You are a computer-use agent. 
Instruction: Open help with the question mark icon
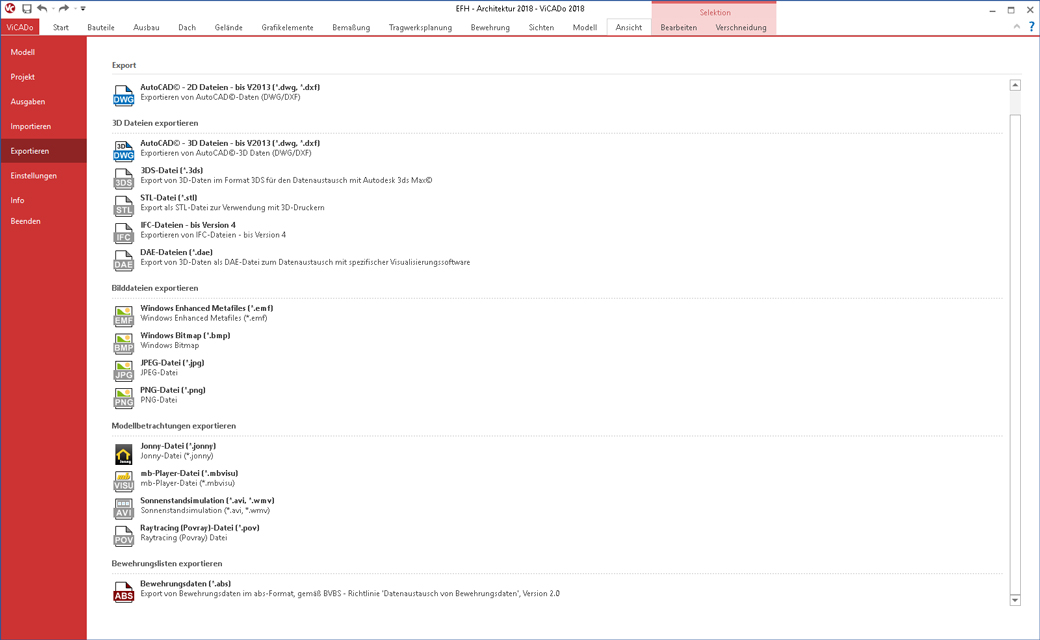coord(1031,27)
